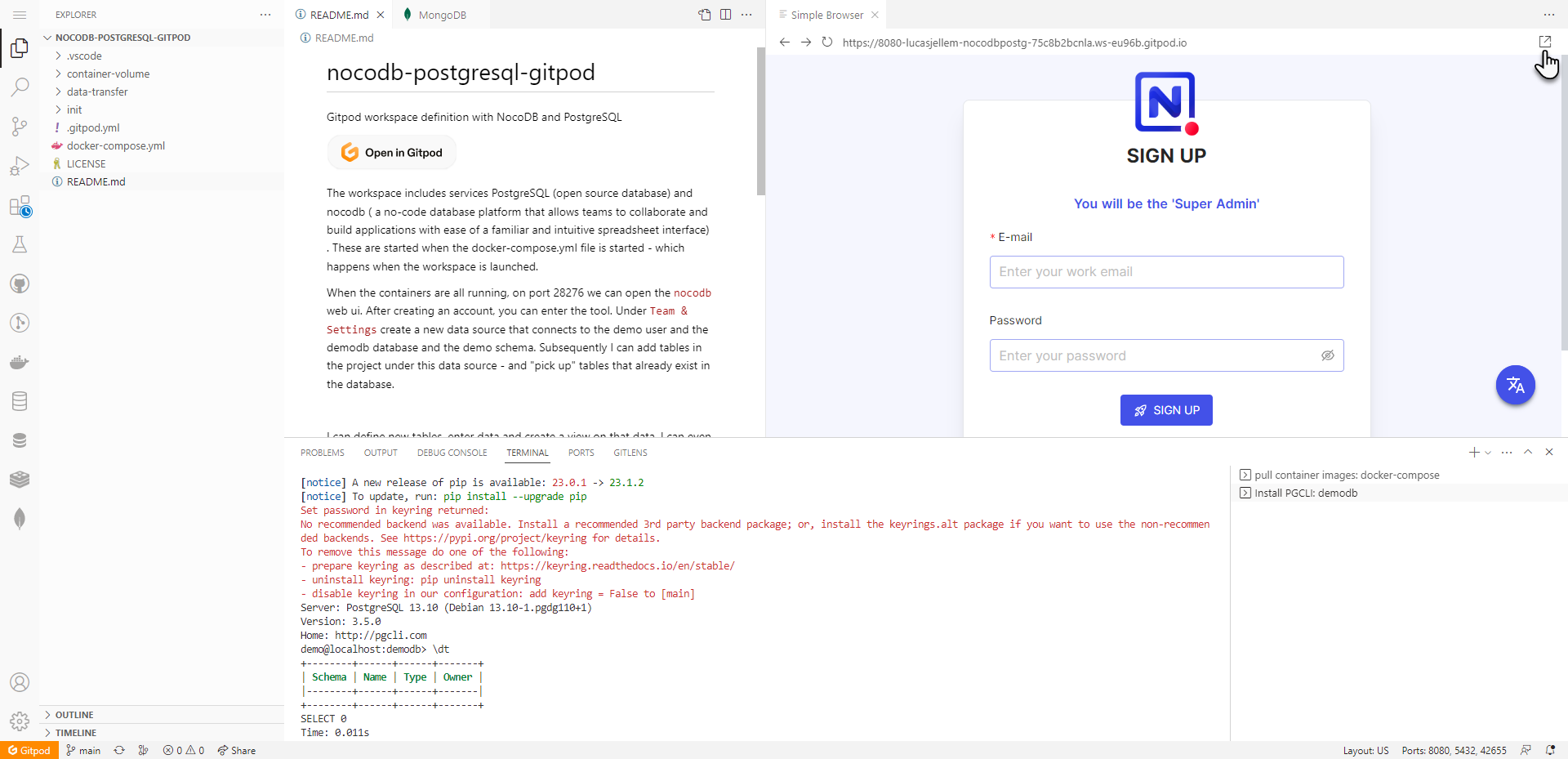
Task: Open Extensions view in activity bar
Action: (20, 206)
